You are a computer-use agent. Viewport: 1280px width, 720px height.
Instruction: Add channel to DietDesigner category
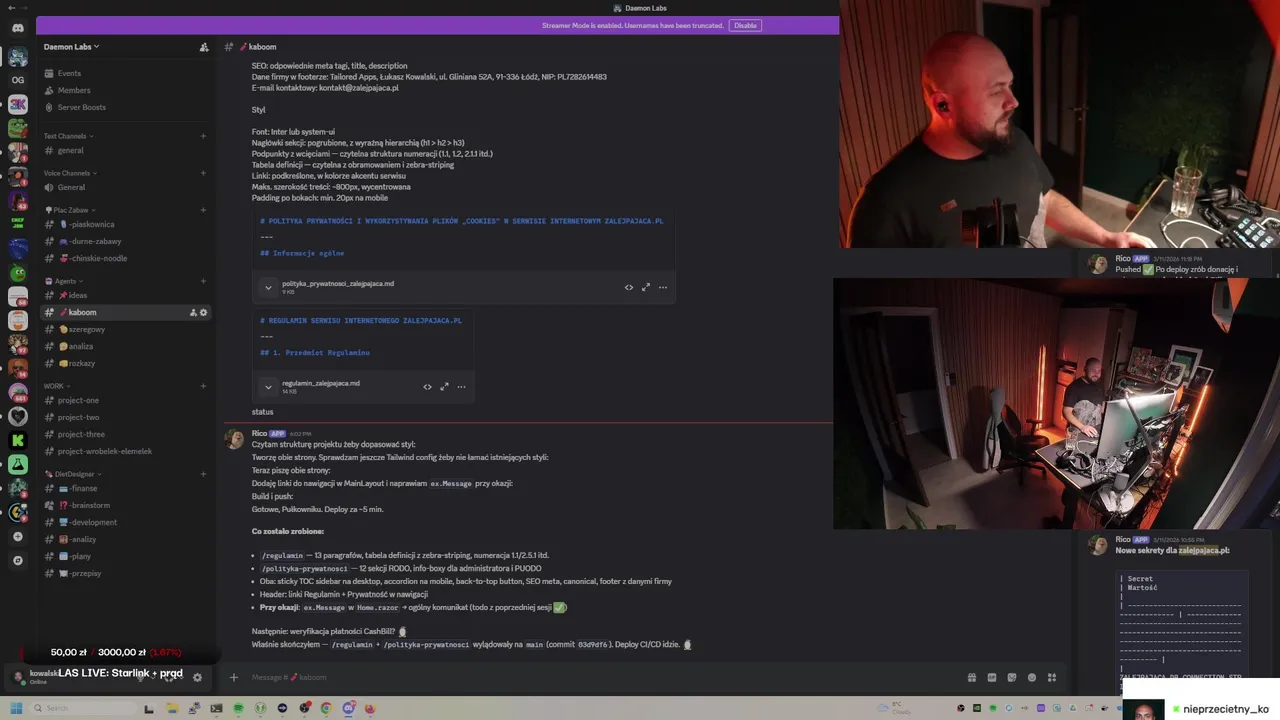click(x=203, y=474)
